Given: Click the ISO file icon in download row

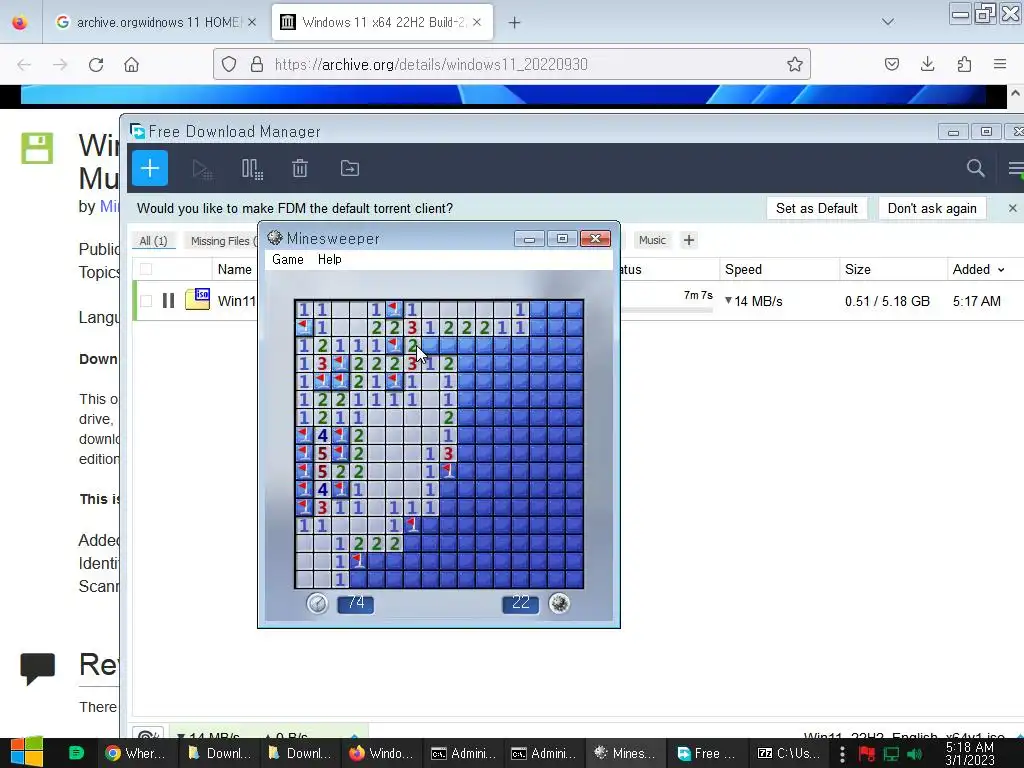Looking at the screenshot, I should pos(197,299).
